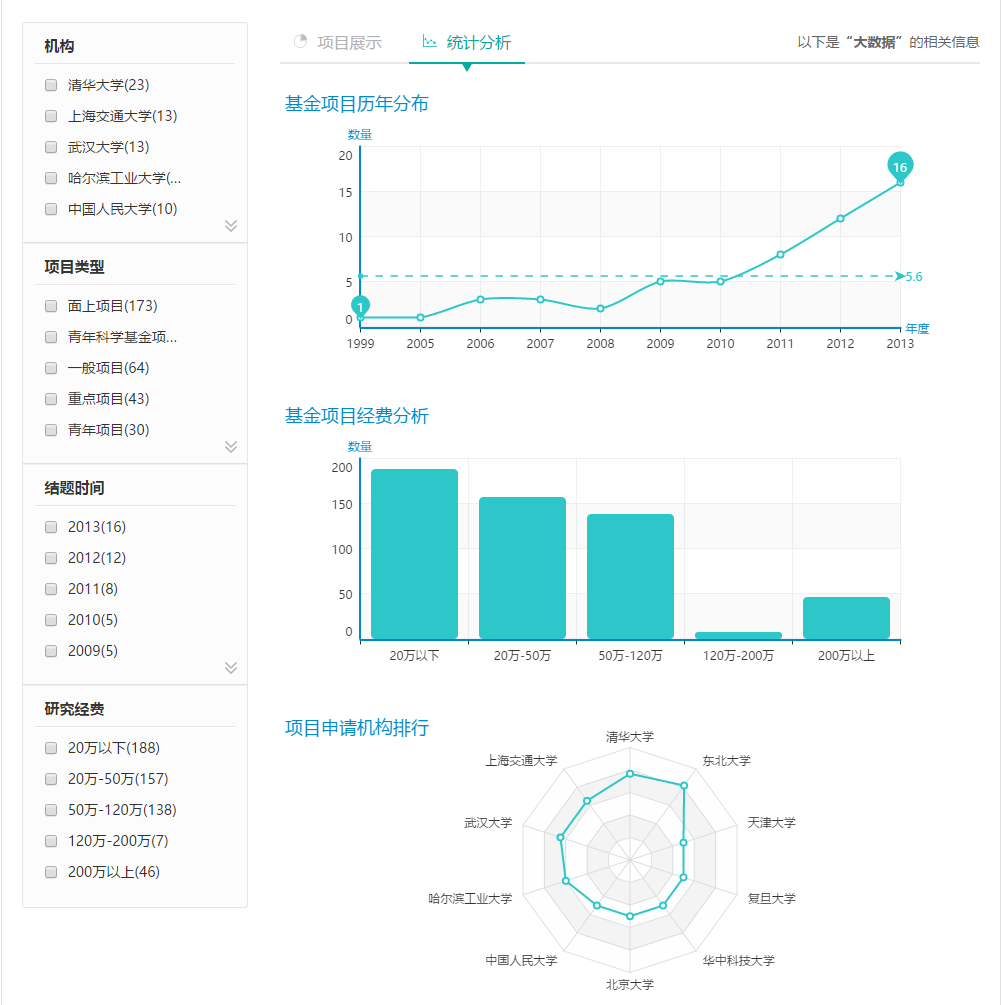Check the 清华大学(23) filter box
Viewport: 1001px width, 1005px height.
point(51,85)
